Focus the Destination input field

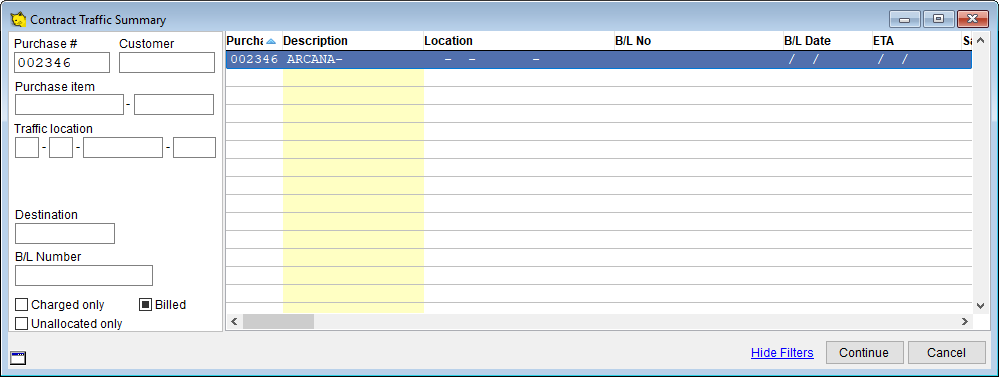tap(64, 233)
